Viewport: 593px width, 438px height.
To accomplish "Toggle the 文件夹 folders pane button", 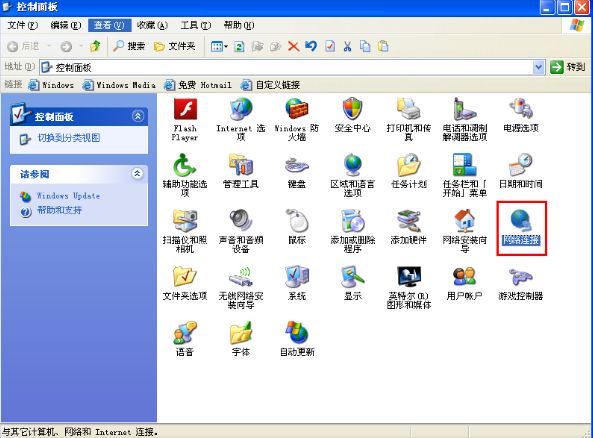I will [175, 46].
